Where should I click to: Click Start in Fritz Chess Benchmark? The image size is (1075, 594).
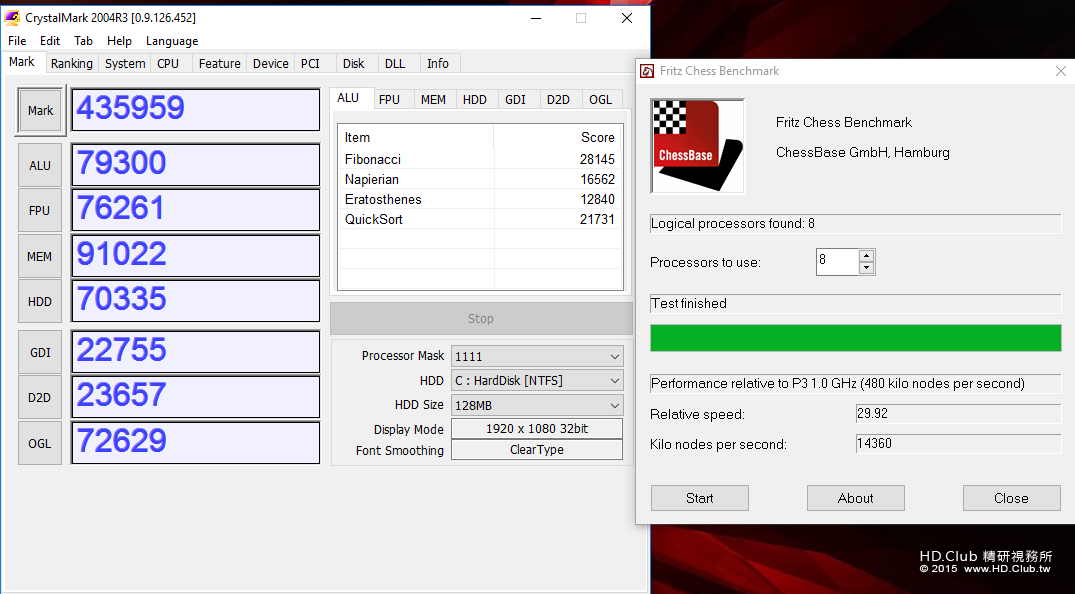[x=699, y=498]
